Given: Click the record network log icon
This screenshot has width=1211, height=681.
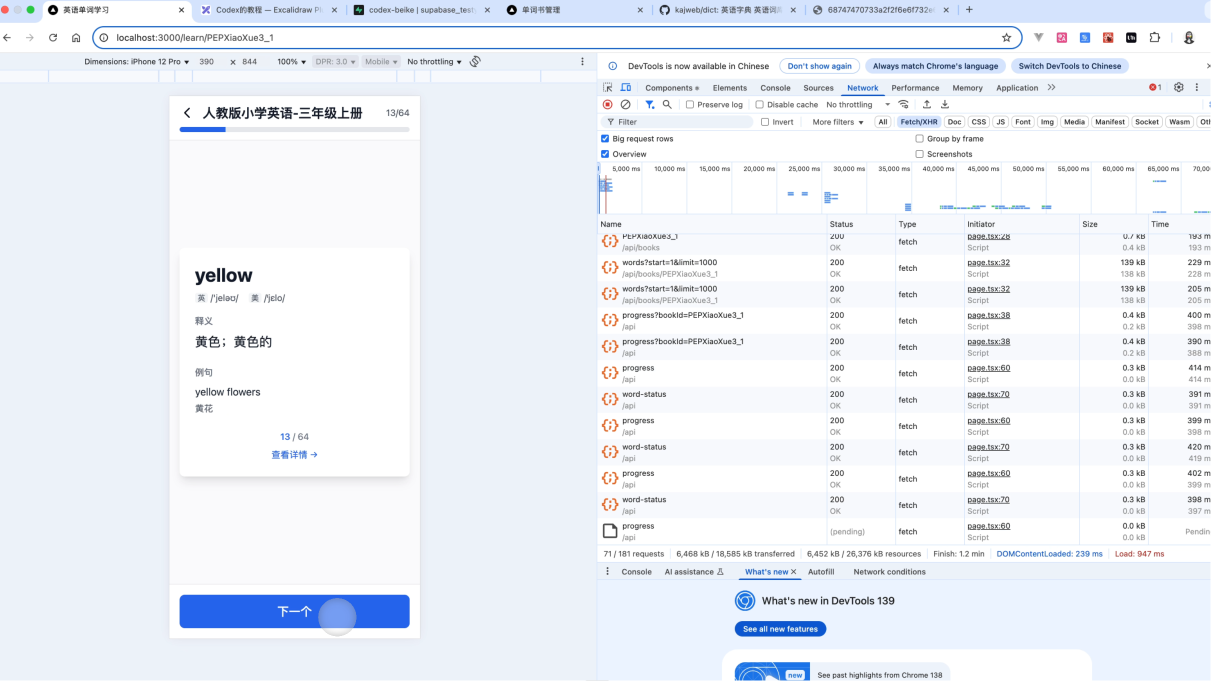Looking at the screenshot, I should click(x=607, y=105).
